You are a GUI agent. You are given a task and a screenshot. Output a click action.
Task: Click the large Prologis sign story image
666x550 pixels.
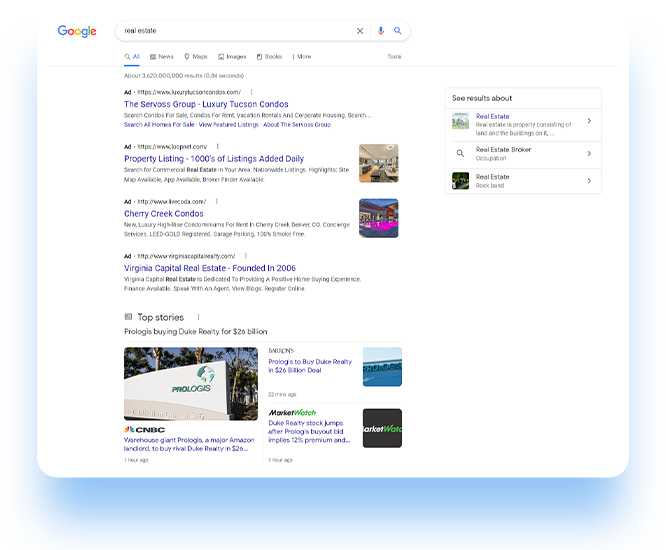pyautogui.click(x=191, y=384)
